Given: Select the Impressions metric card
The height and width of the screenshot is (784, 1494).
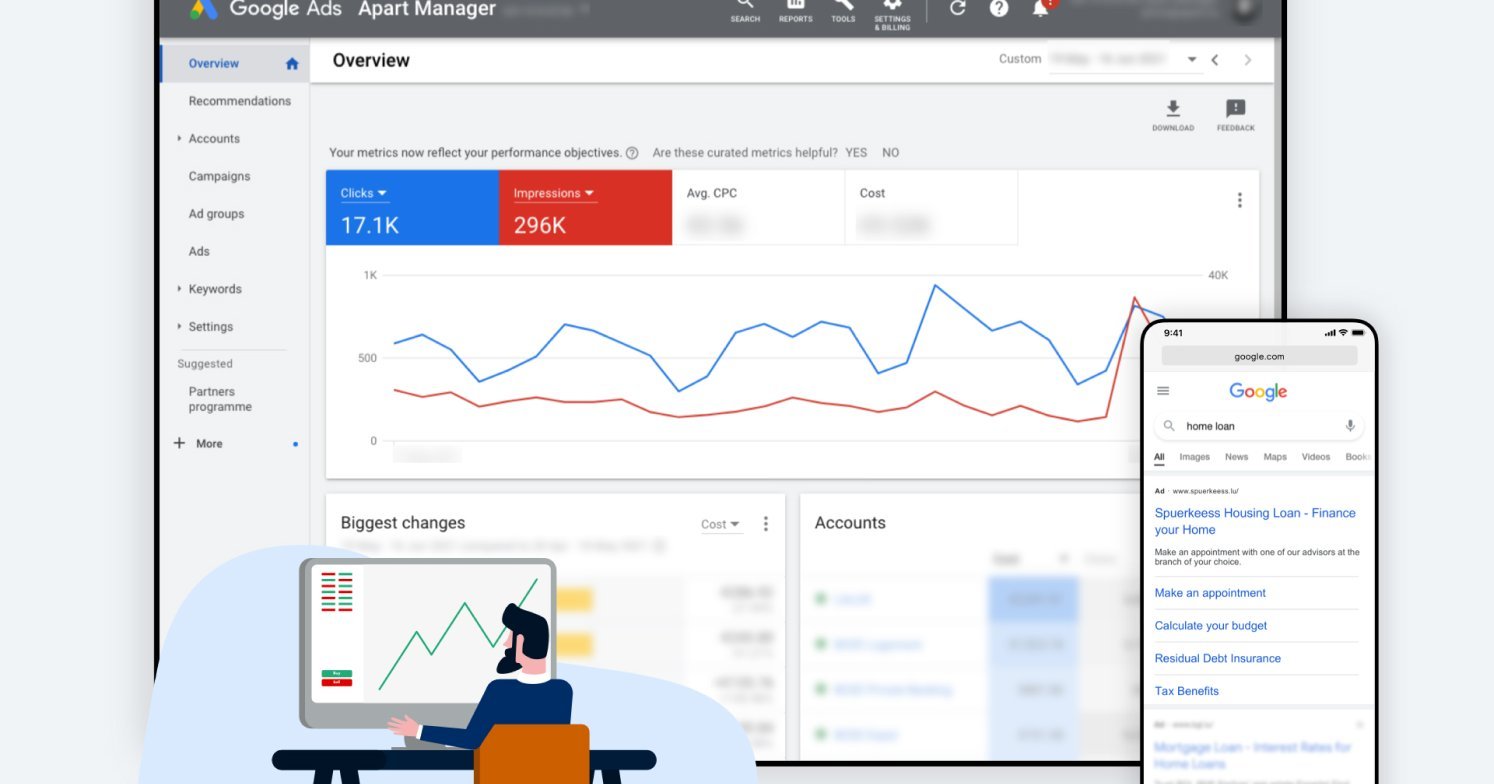Looking at the screenshot, I should [x=585, y=207].
